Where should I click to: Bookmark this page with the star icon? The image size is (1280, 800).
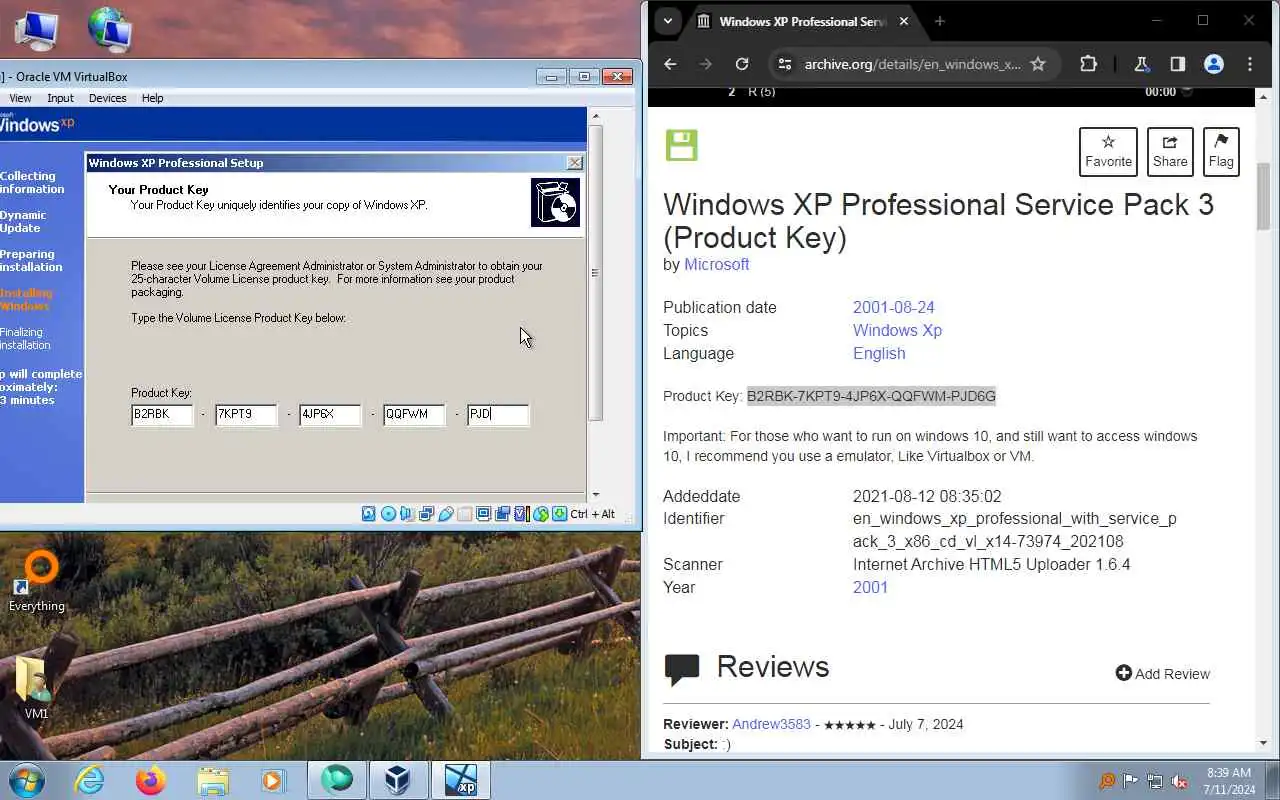pyautogui.click(x=1038, y=64)
